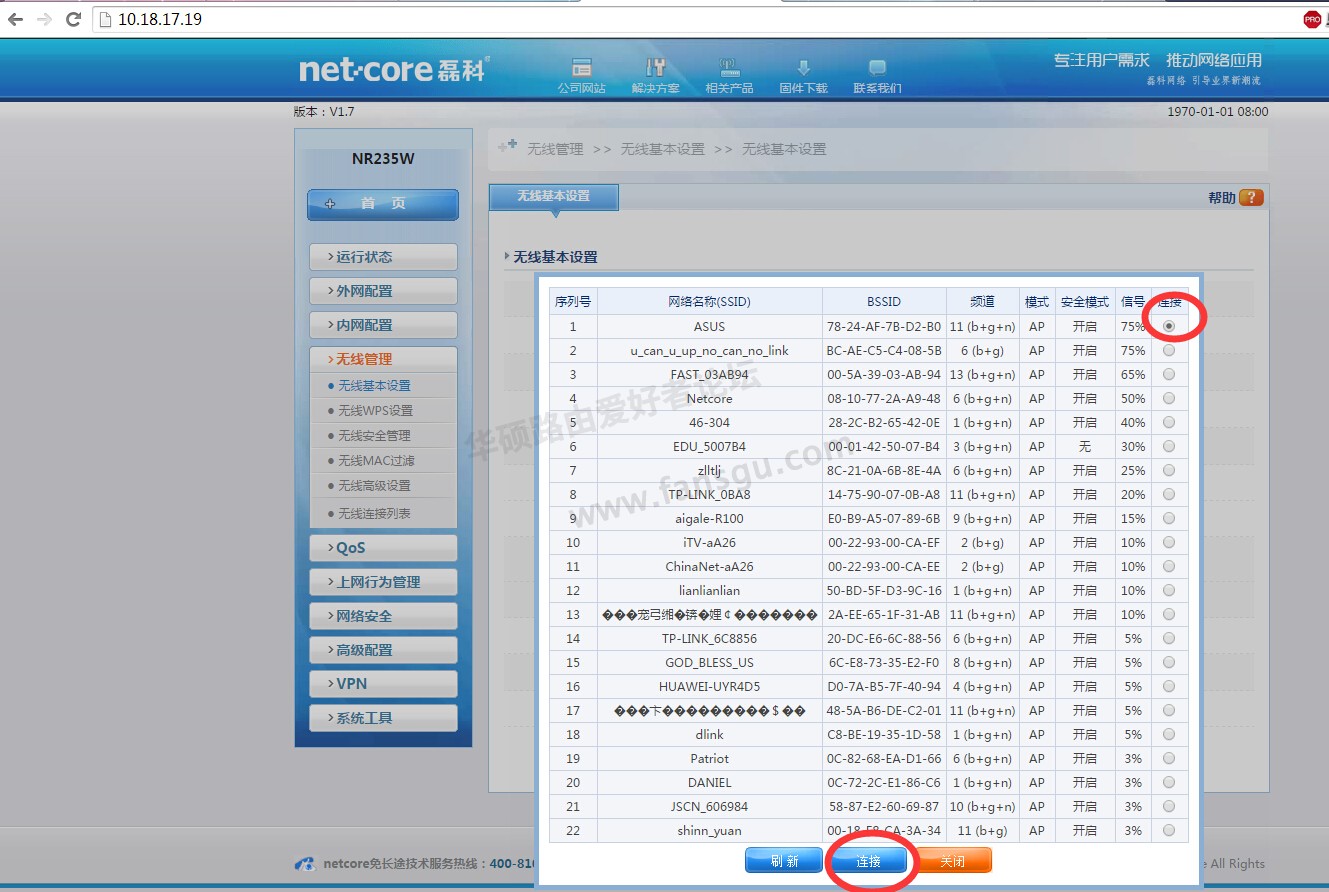Expand the 系统工具 menu section
The height and width of the screenshot is (892, 1329).
pyautogui.click(x=383, y=718)
